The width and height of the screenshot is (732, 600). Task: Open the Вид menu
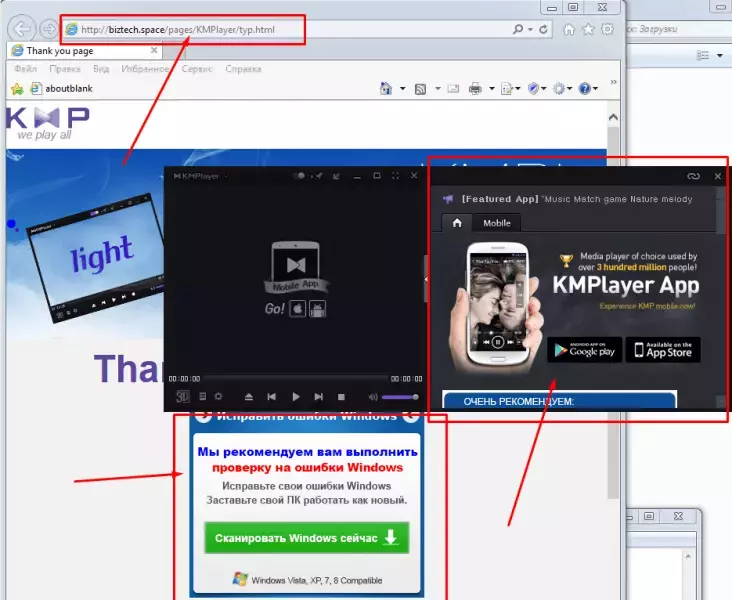pyautogui.click(x=101, y=69)
